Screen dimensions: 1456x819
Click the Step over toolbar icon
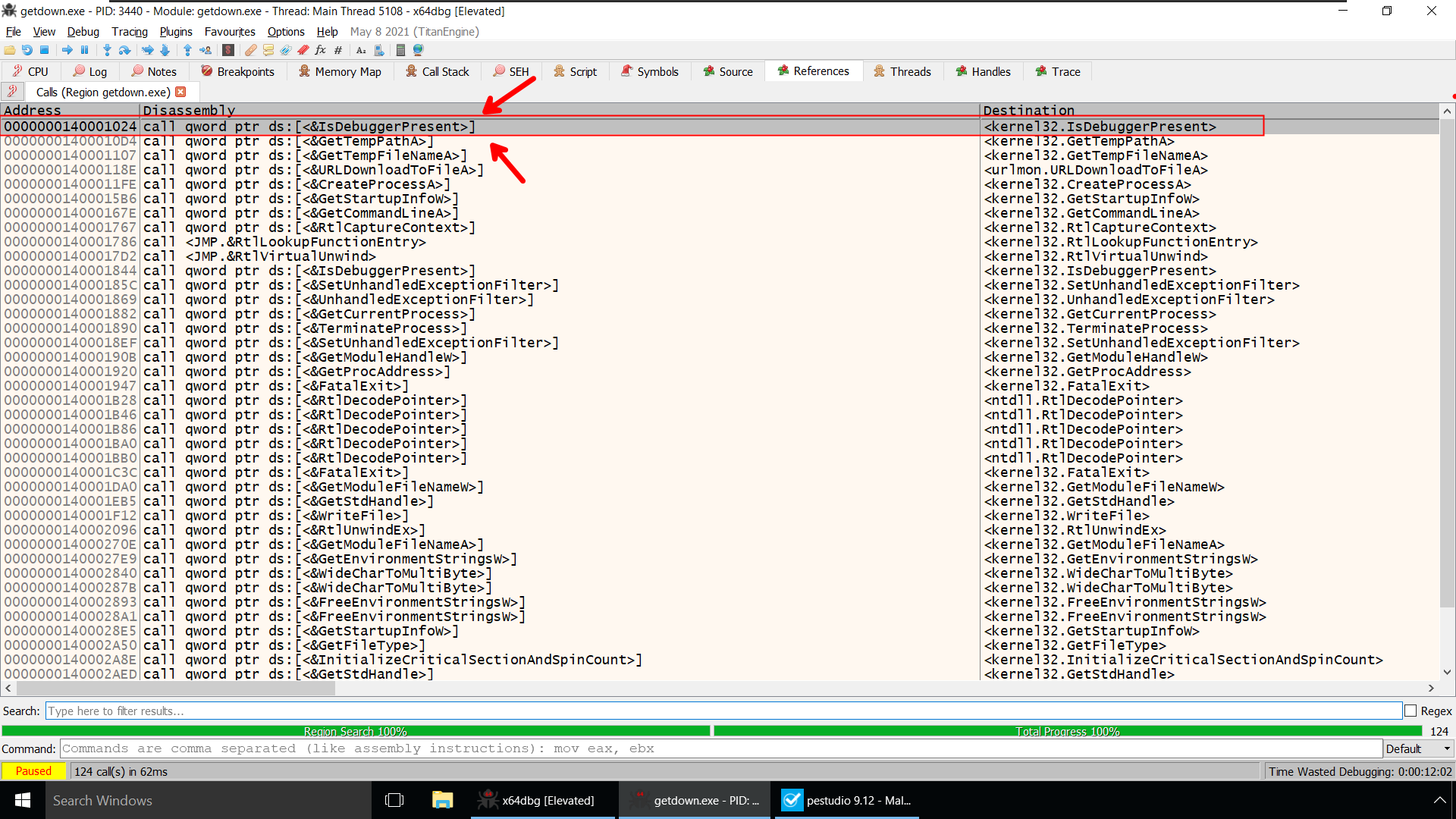[125, 50]
